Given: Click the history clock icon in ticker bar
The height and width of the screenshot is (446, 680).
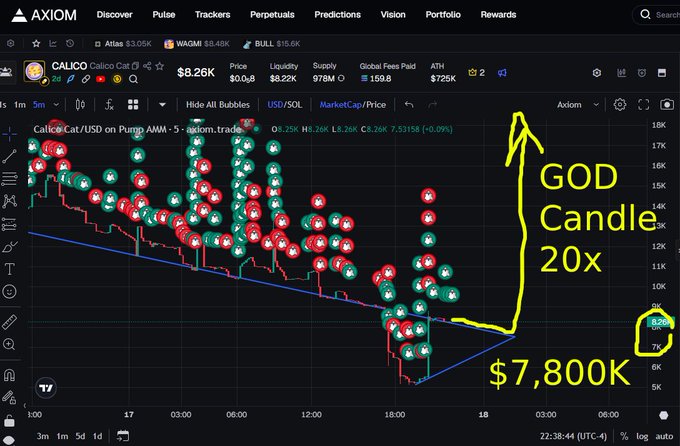Looking at the screenshot, I should tap(70, 43).
